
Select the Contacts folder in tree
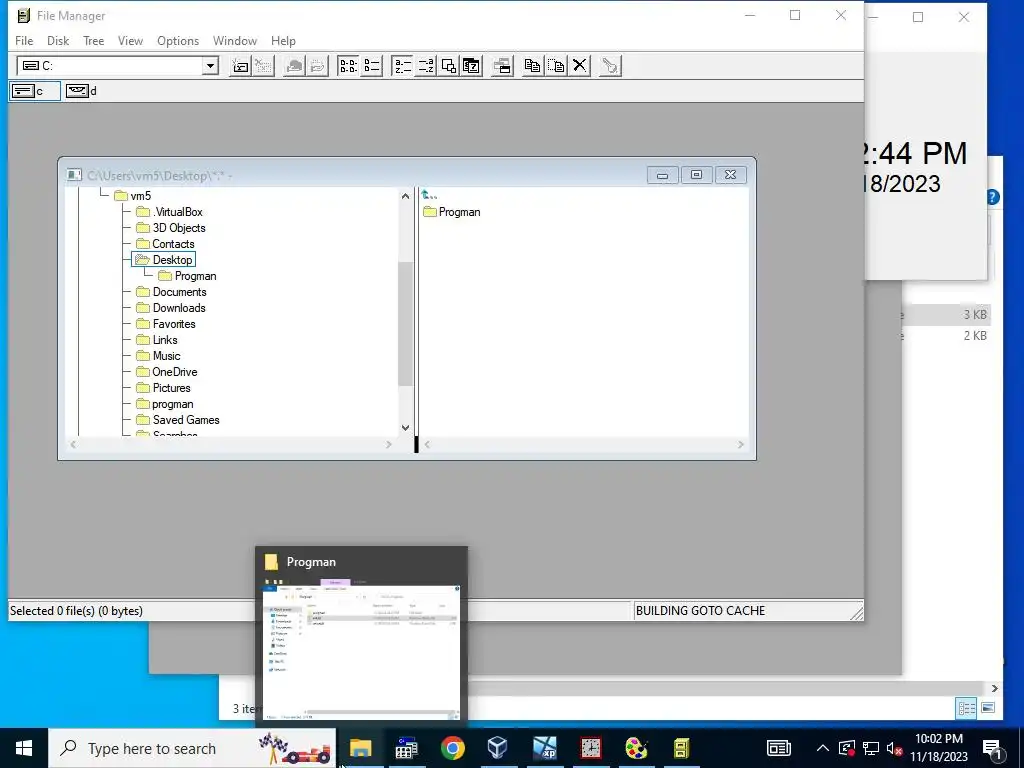165,244
